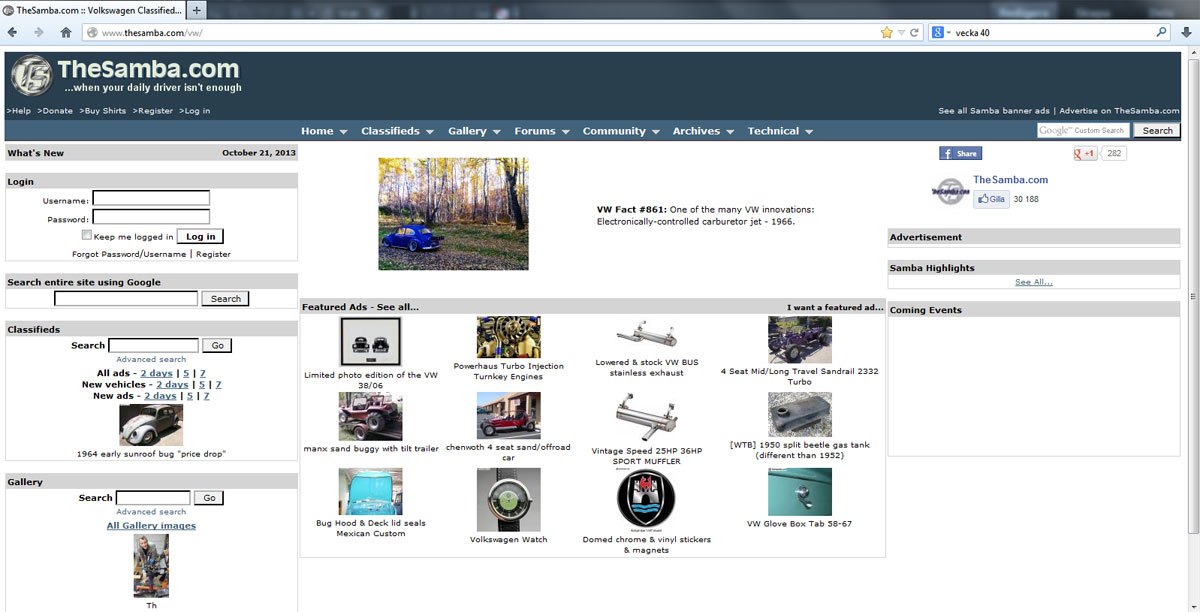Open the Volkswagen Watch featured ad thumbnail

pyautogui.click(x=508, y=499)
